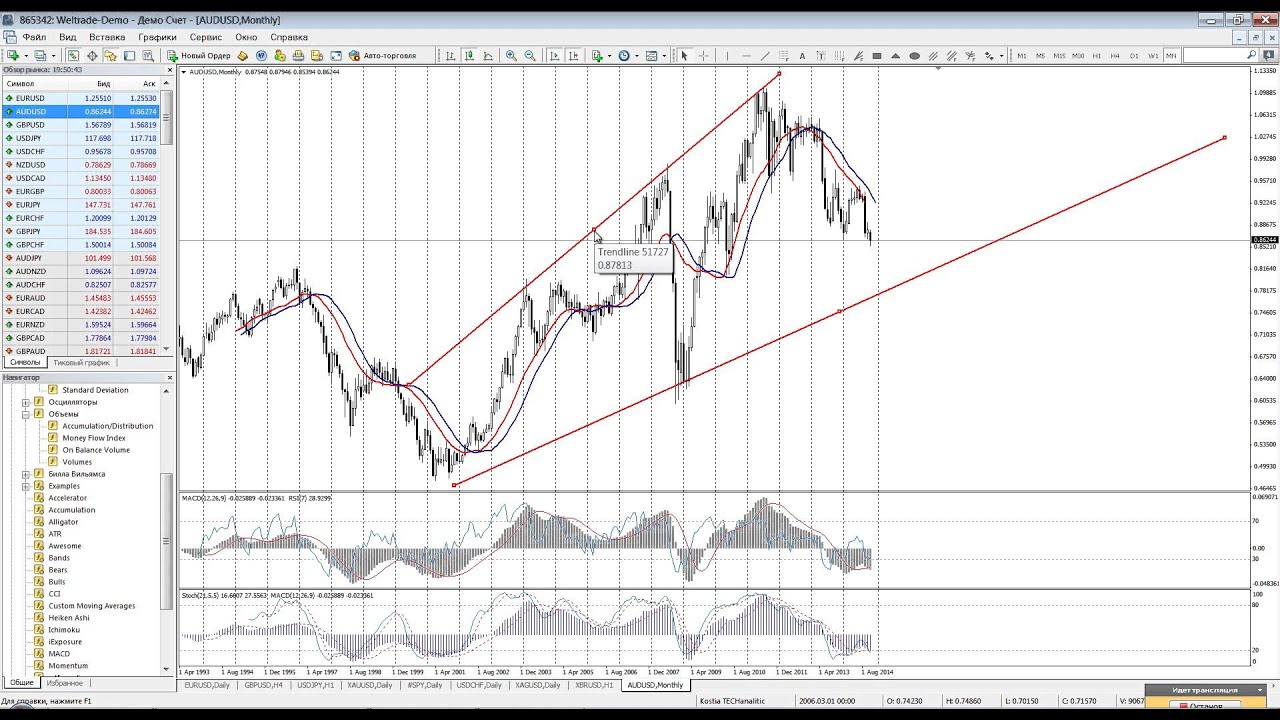Select the equidistant channel tool
Screen dimensions: 1280x720
pos(933,56)
